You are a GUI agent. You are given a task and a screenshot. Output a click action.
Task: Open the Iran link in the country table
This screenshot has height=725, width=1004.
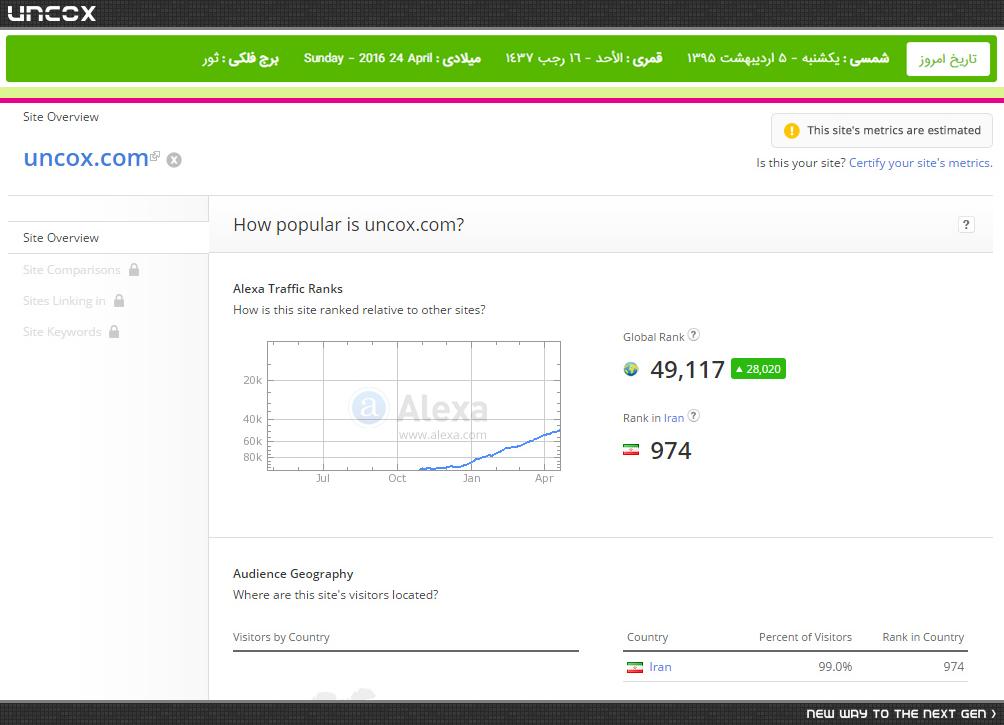(x=660, y=667)
